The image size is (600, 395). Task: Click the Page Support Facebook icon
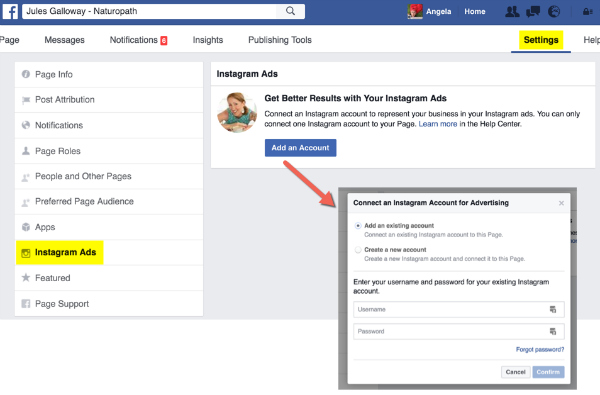coord(26,304)
